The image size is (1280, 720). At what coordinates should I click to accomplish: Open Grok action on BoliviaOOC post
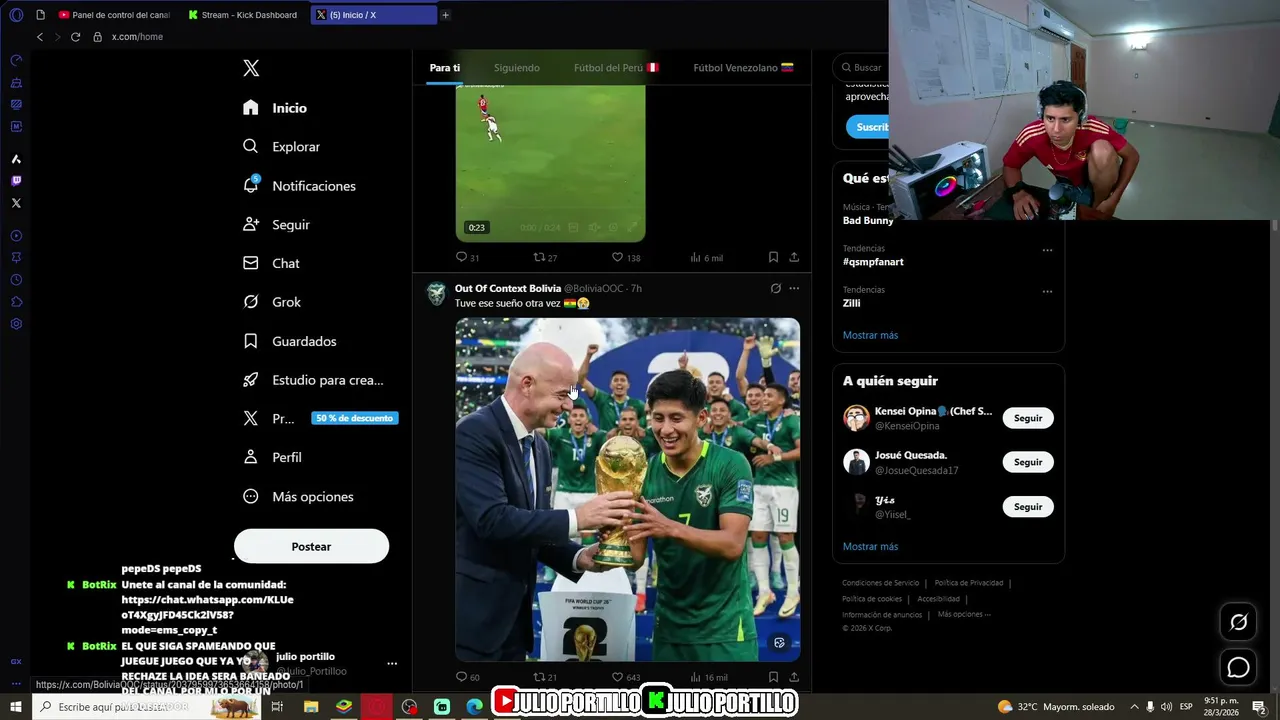[775, 288]
